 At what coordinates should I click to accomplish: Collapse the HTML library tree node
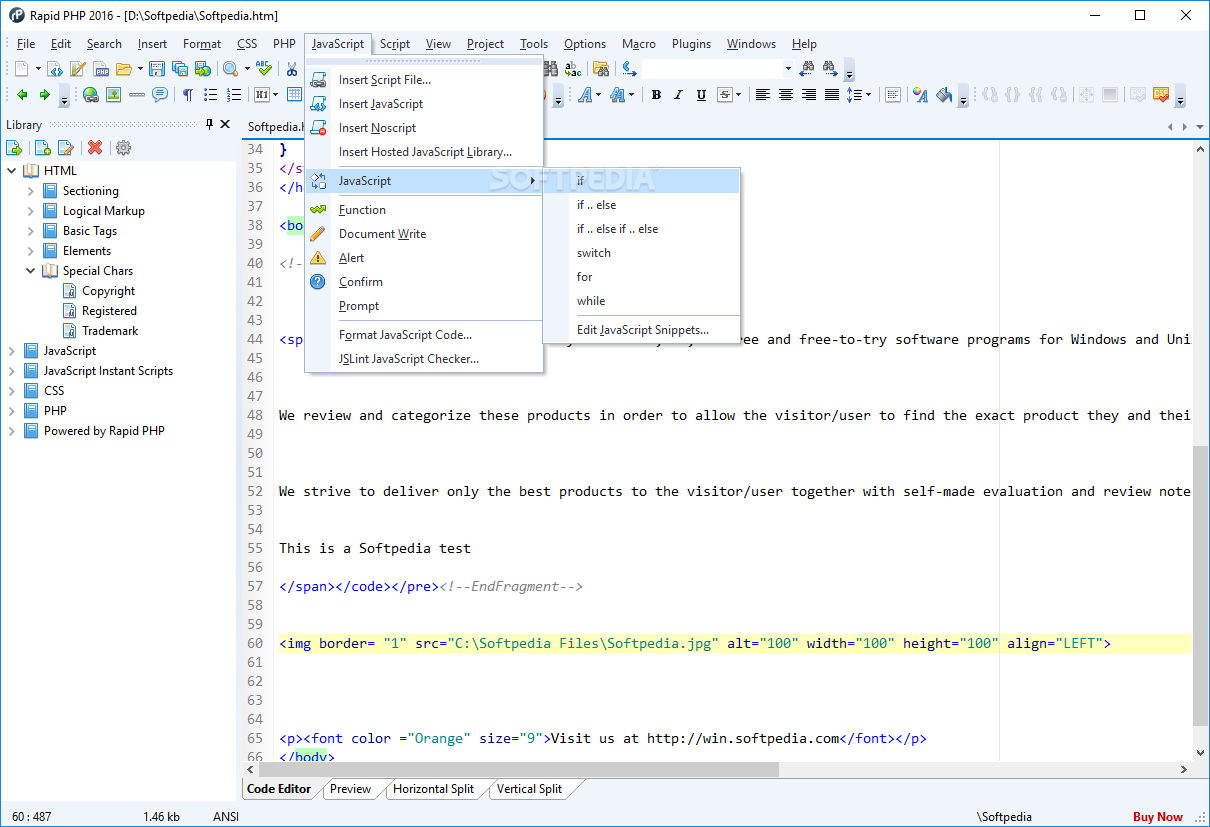coord(12,171)
